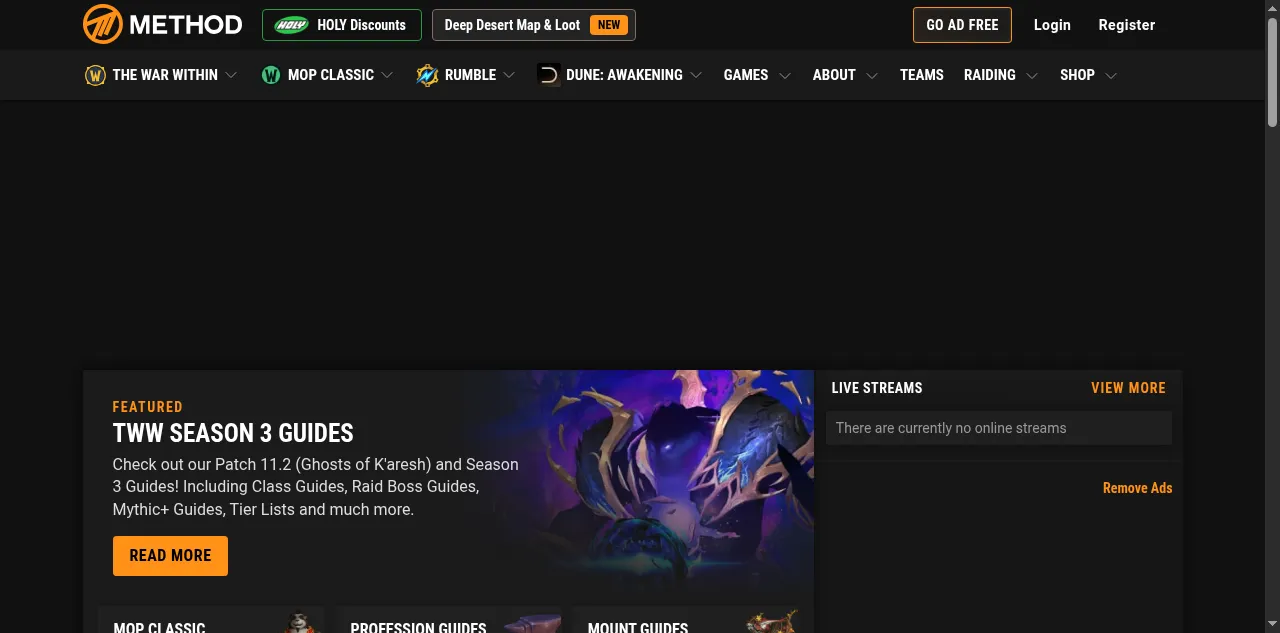Expand the Shop dropdown chevron
This screenshot has height=633, width=1280.
click(x=1111, y=75)
